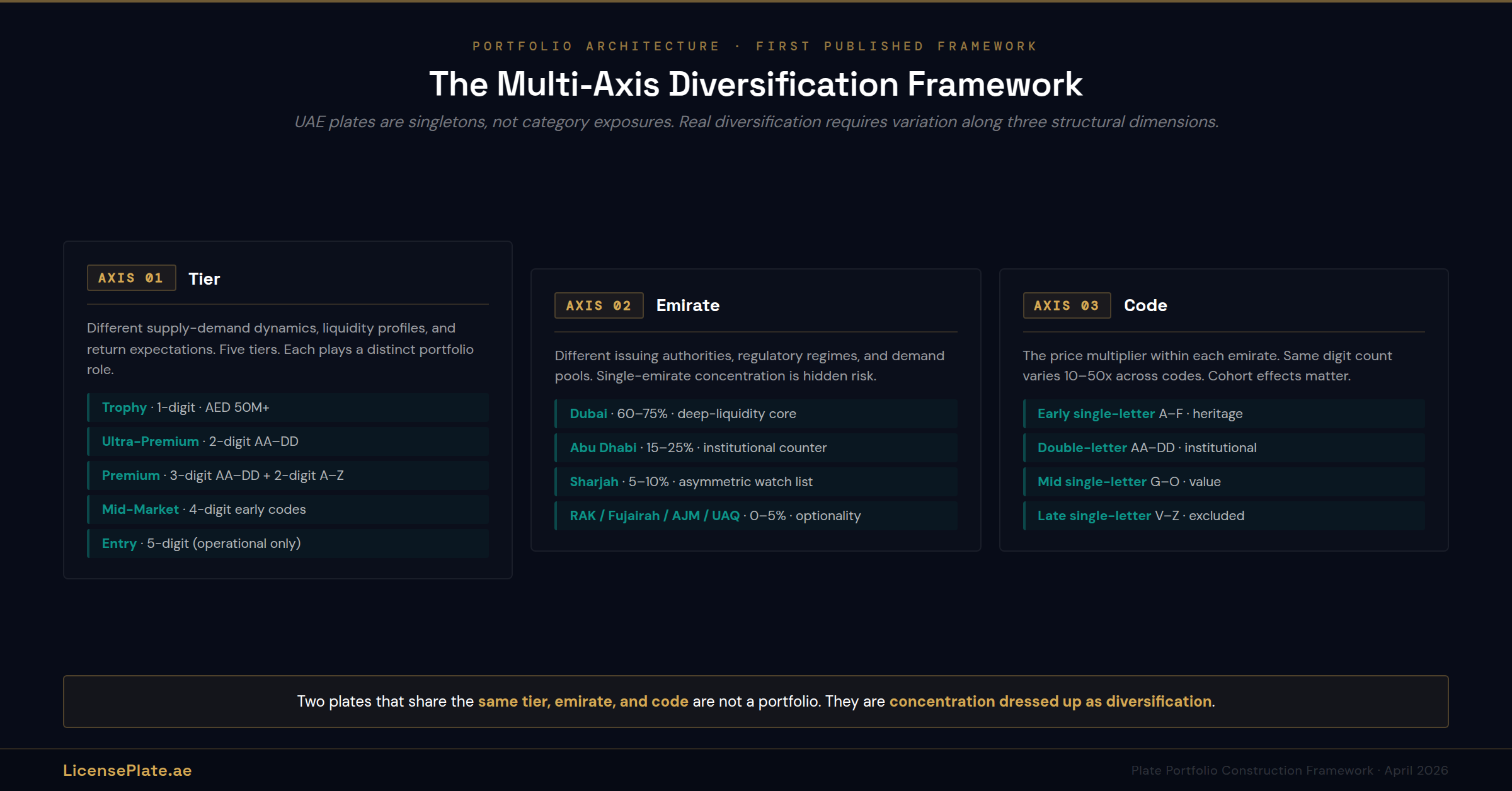1512x791 pixels.
Task: Select the Dubai 60–75% row
Action: point(755,414)
